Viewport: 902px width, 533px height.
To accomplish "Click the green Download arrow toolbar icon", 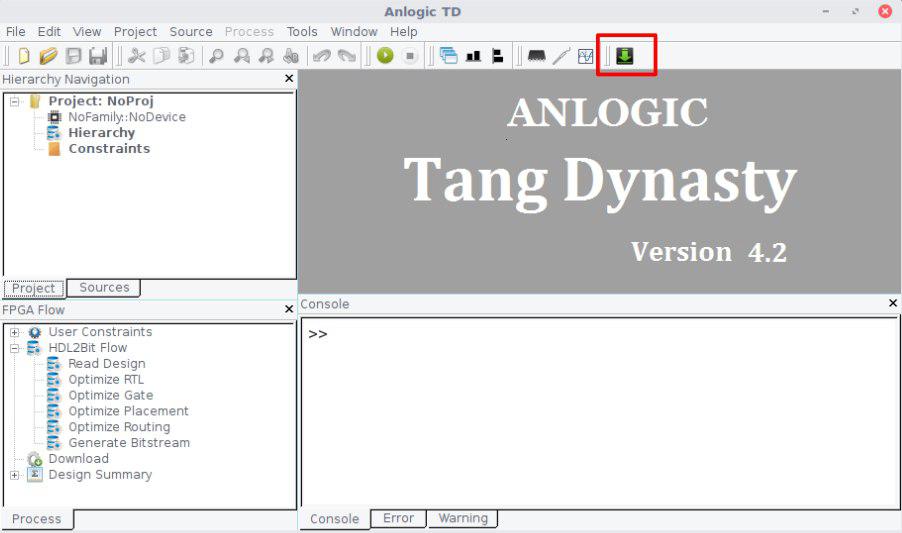I will click(625, 56).
